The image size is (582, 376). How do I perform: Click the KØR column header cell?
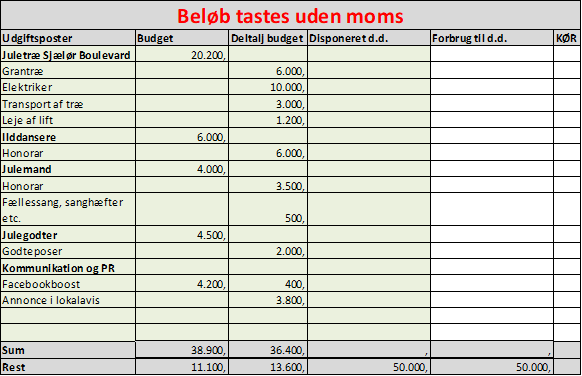coord(567,38)
